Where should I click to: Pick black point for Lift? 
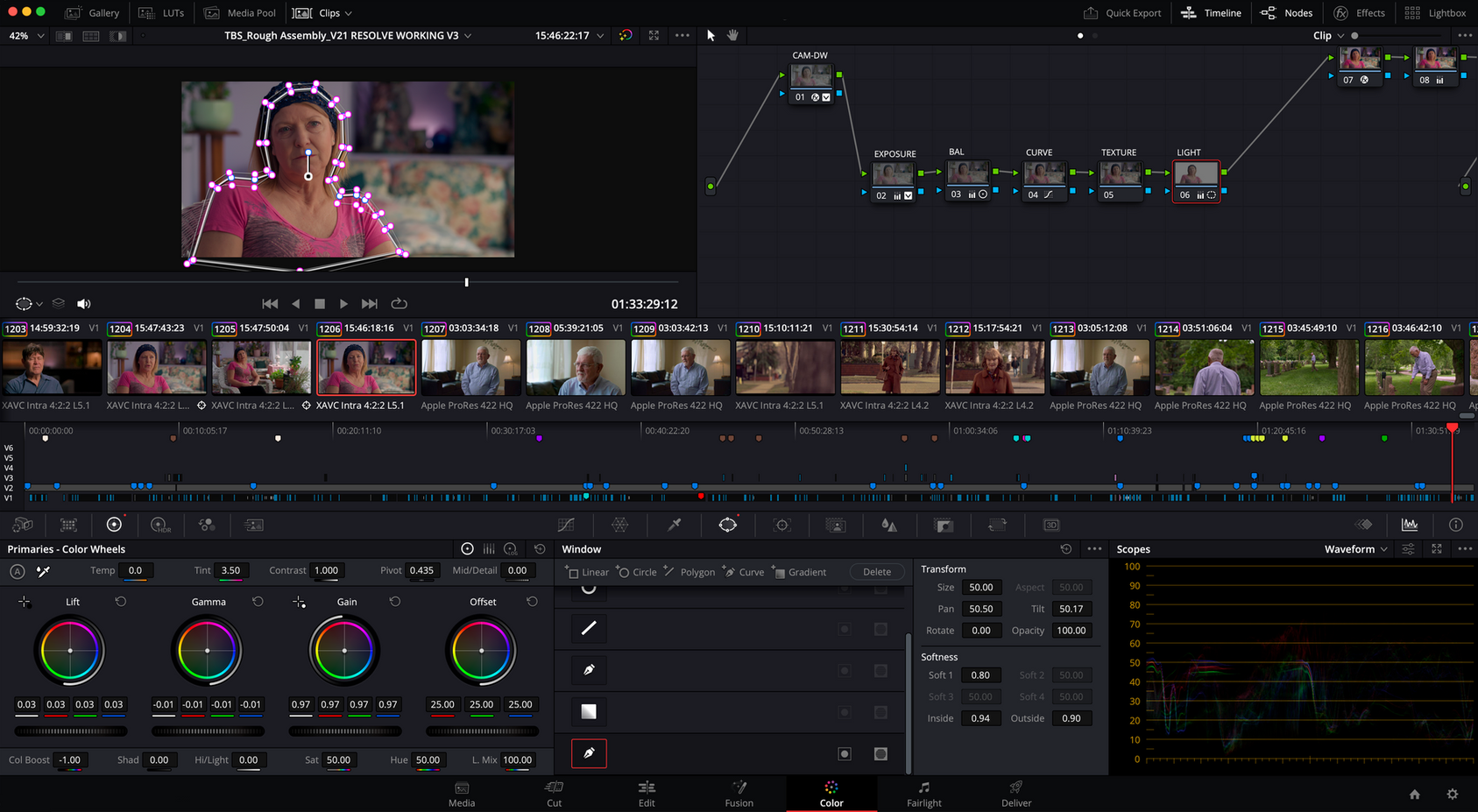[x=25, y=602]
